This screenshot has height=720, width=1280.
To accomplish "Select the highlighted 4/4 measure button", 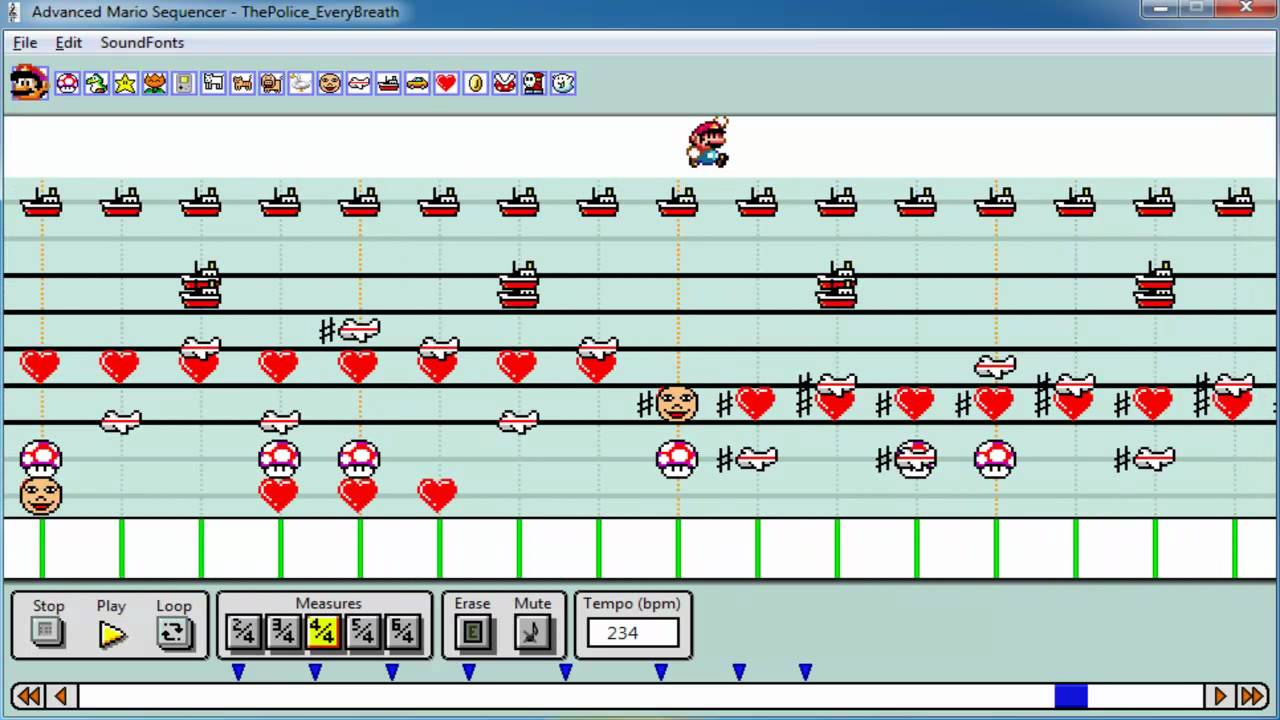I will [323, 632].
